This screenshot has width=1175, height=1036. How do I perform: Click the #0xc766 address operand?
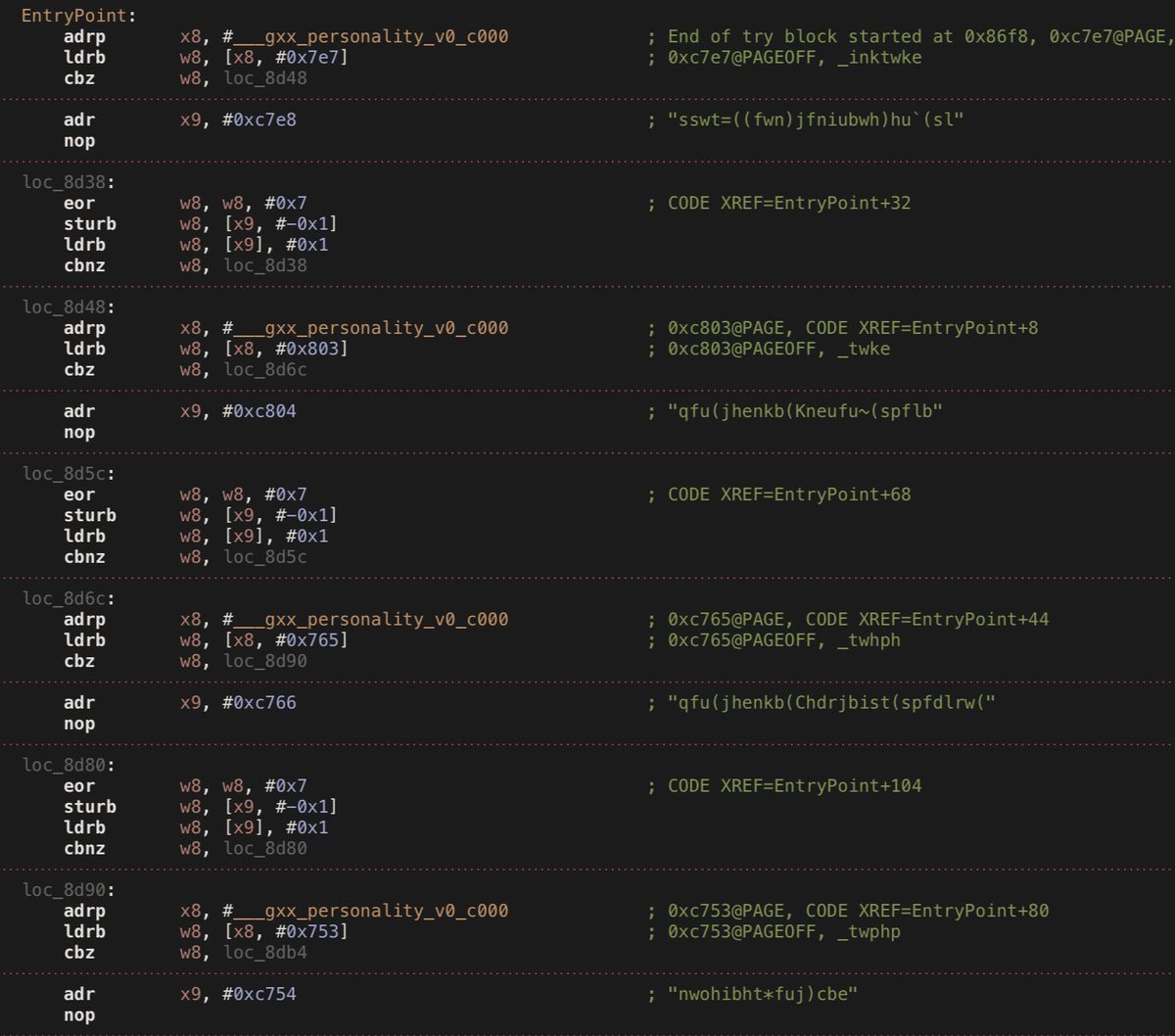click(x=260, y=702)
